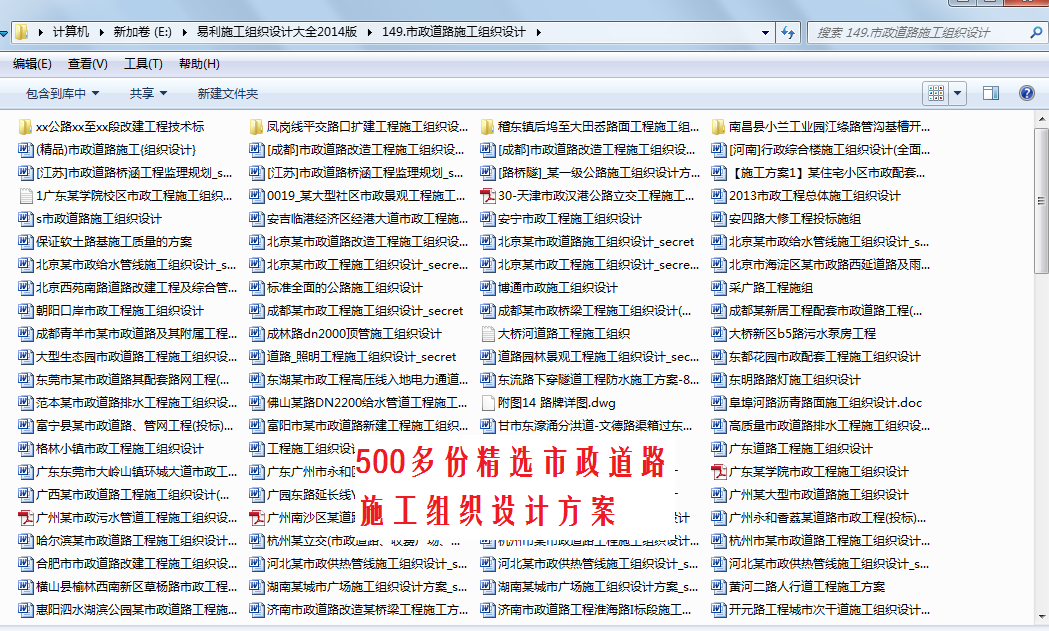The height and width of the screenshot is (631, 1049).
Task: Select the xx公路xx至xx段改建工程技术标 folder
Action: 119,127
